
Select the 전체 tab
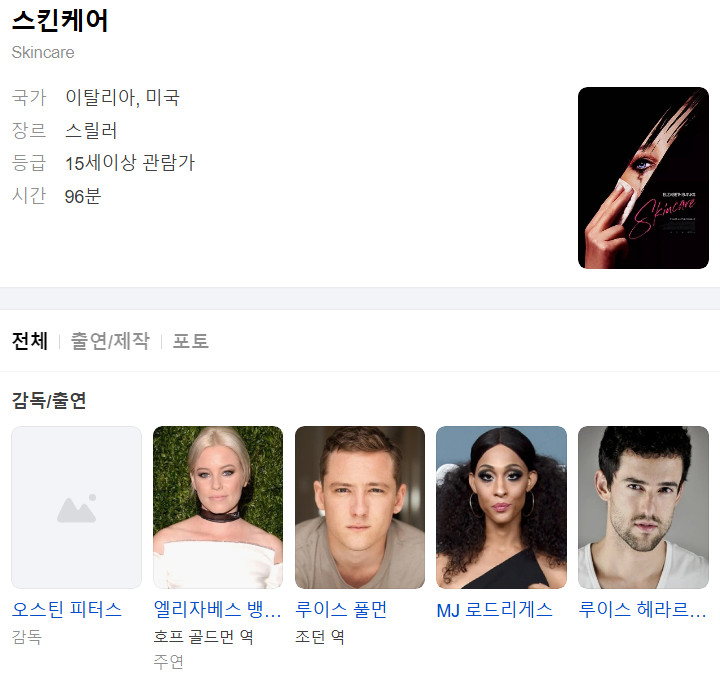30,341
